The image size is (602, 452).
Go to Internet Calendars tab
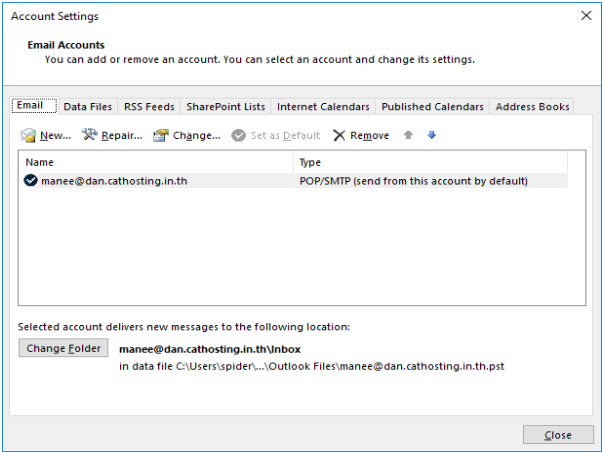(323, 107)
